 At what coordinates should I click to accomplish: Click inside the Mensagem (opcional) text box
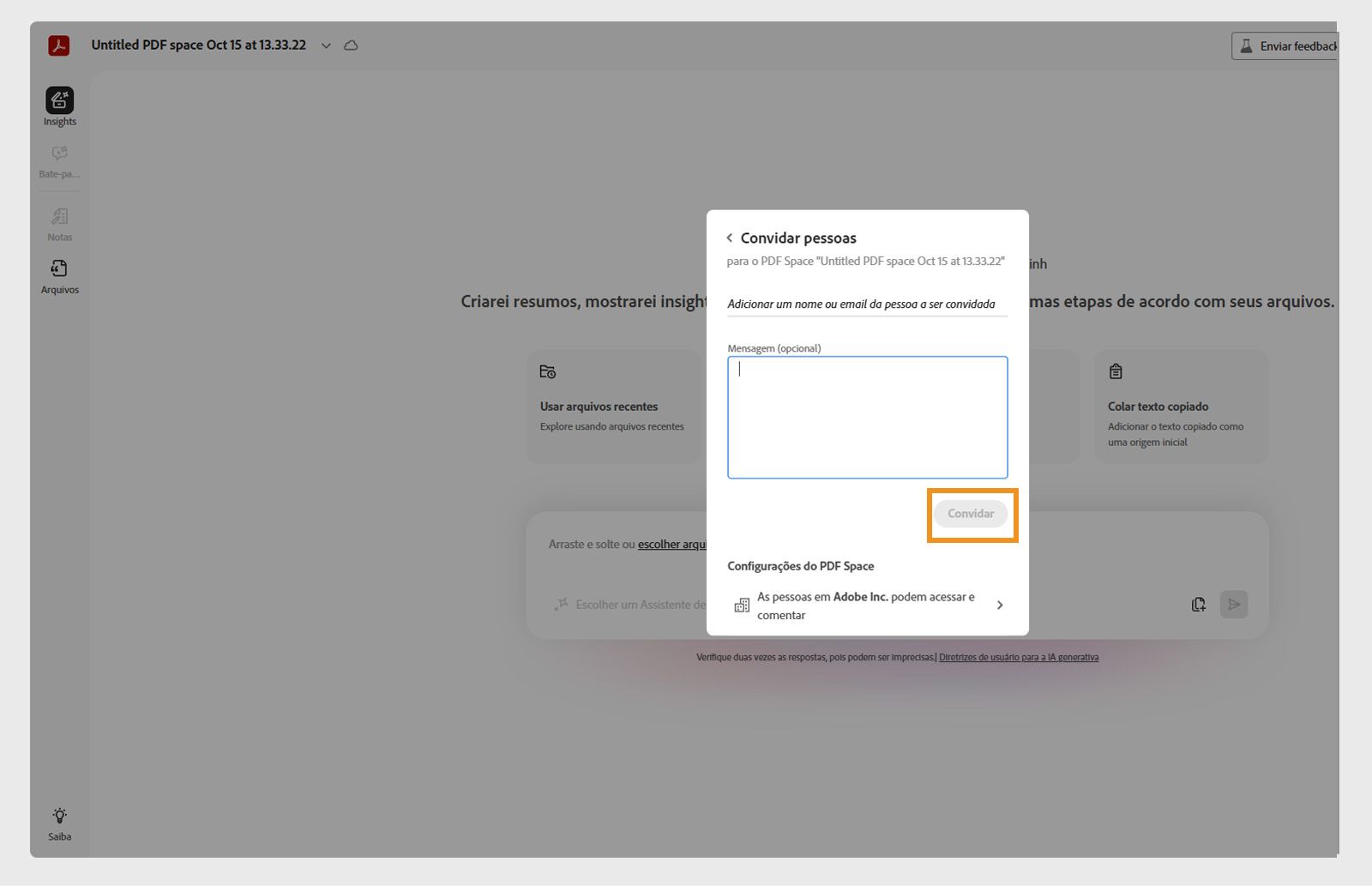868,418
